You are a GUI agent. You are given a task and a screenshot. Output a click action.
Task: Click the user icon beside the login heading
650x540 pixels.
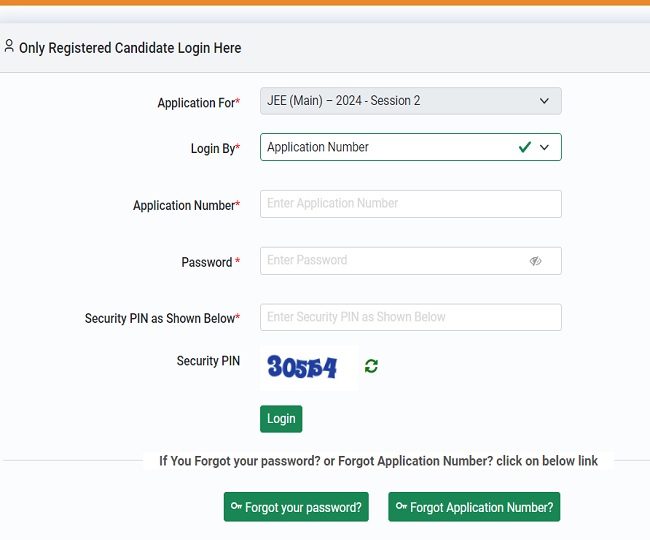[9, 46]
